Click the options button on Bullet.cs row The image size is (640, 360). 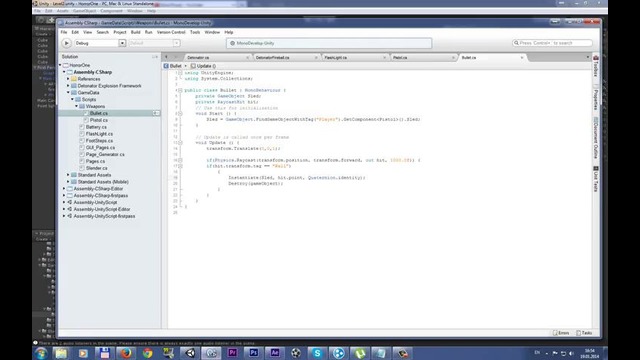point(157,113)
